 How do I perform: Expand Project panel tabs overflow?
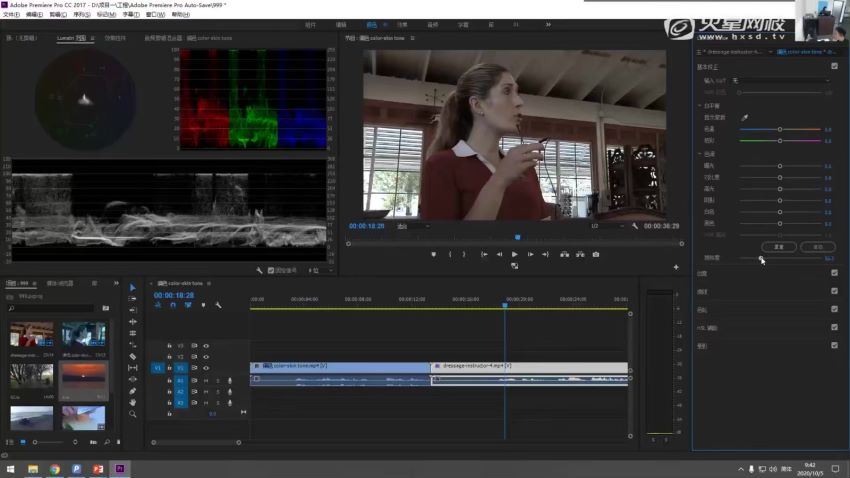coord(116,283)
